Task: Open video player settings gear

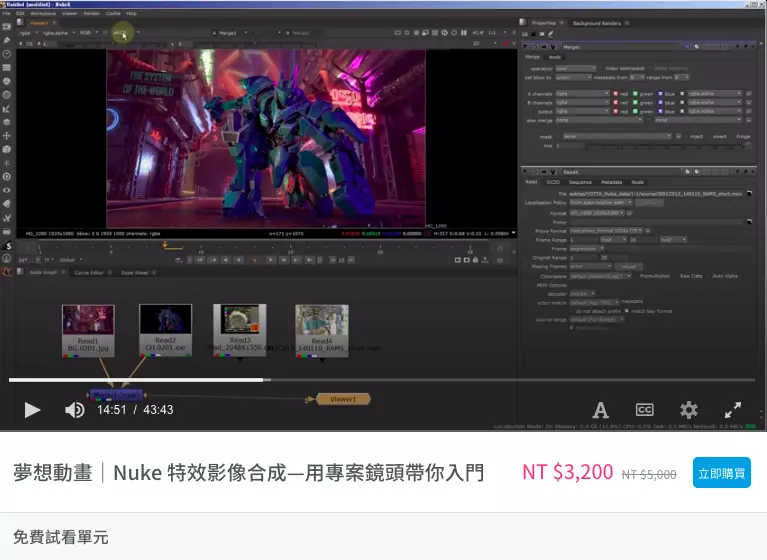Action: pyautogui.click(x=688, y=410)
